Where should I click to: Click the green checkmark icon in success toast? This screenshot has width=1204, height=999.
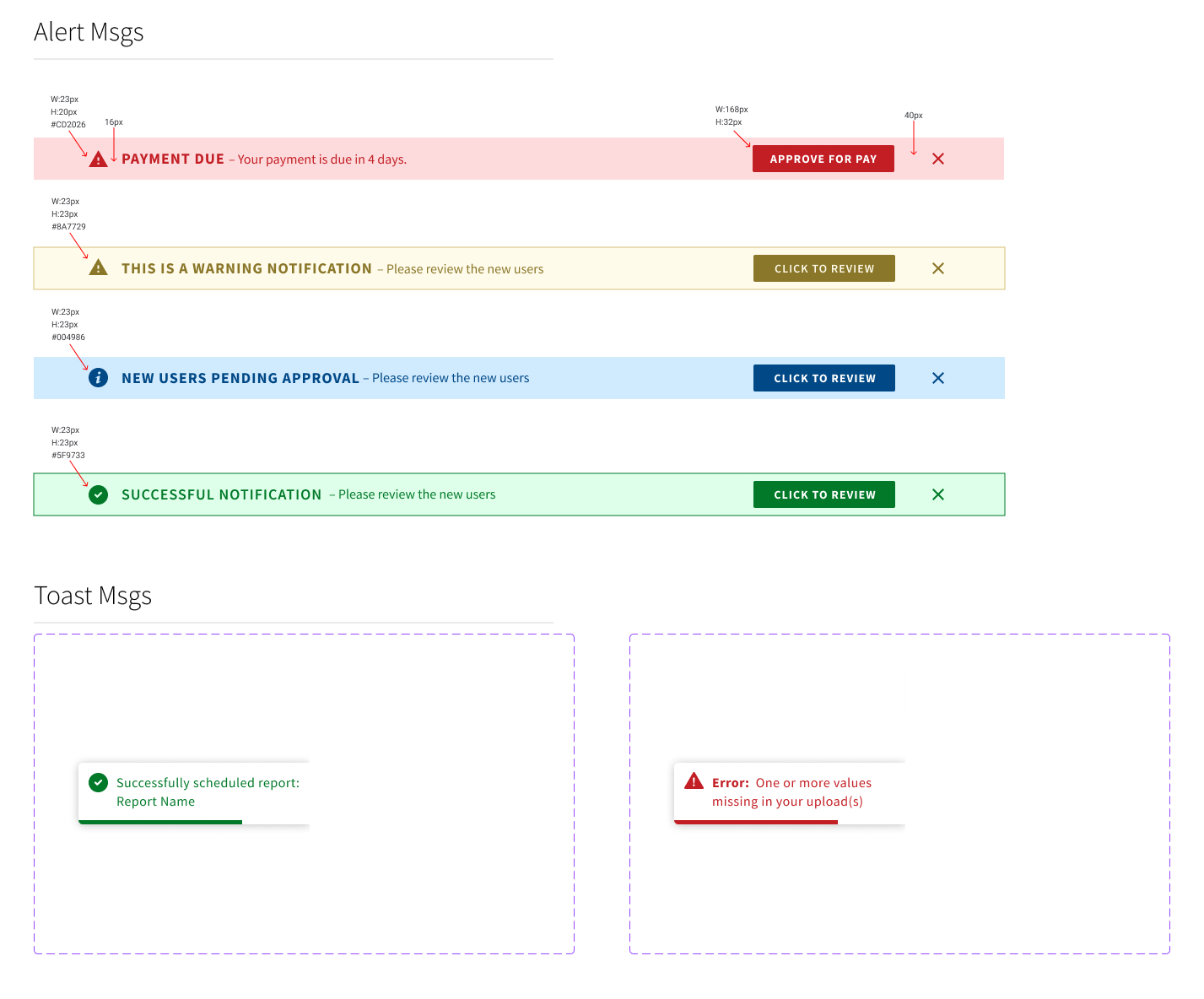pyautogui.click(x=98, y=783)
